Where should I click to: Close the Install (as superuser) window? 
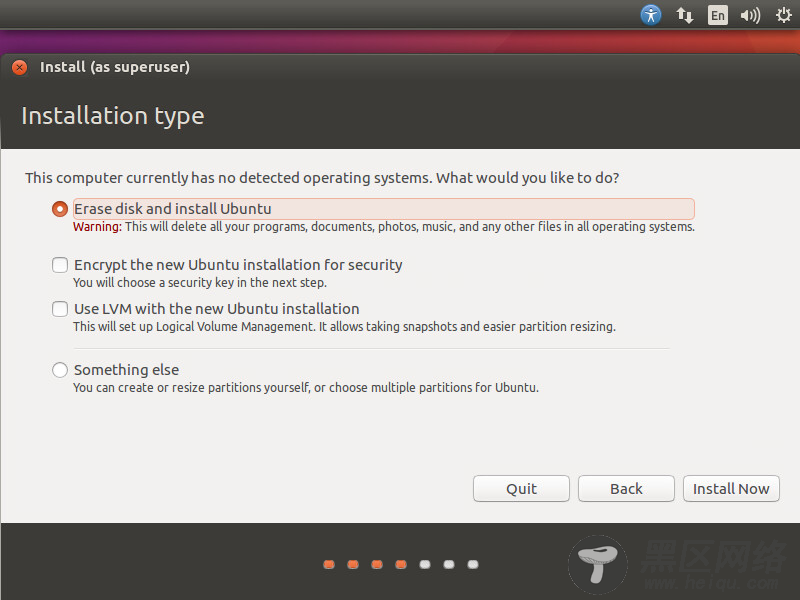pyautogui.click(x=20, y=67)
